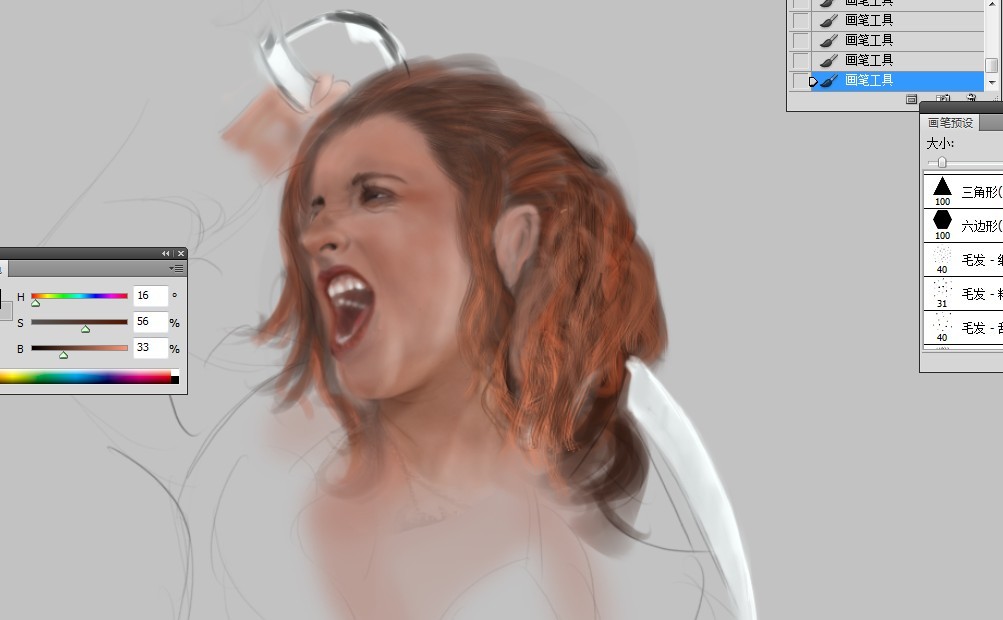
Task: Click the brush icon in the highlighted history row
Action: [x=830, y=81]
